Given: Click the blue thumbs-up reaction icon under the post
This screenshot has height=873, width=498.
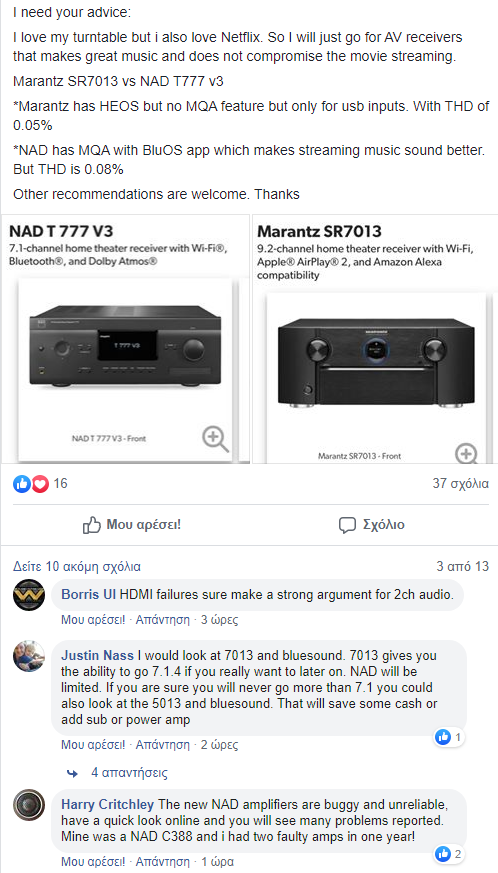Looking at the screenshot, I should point(22,484).
